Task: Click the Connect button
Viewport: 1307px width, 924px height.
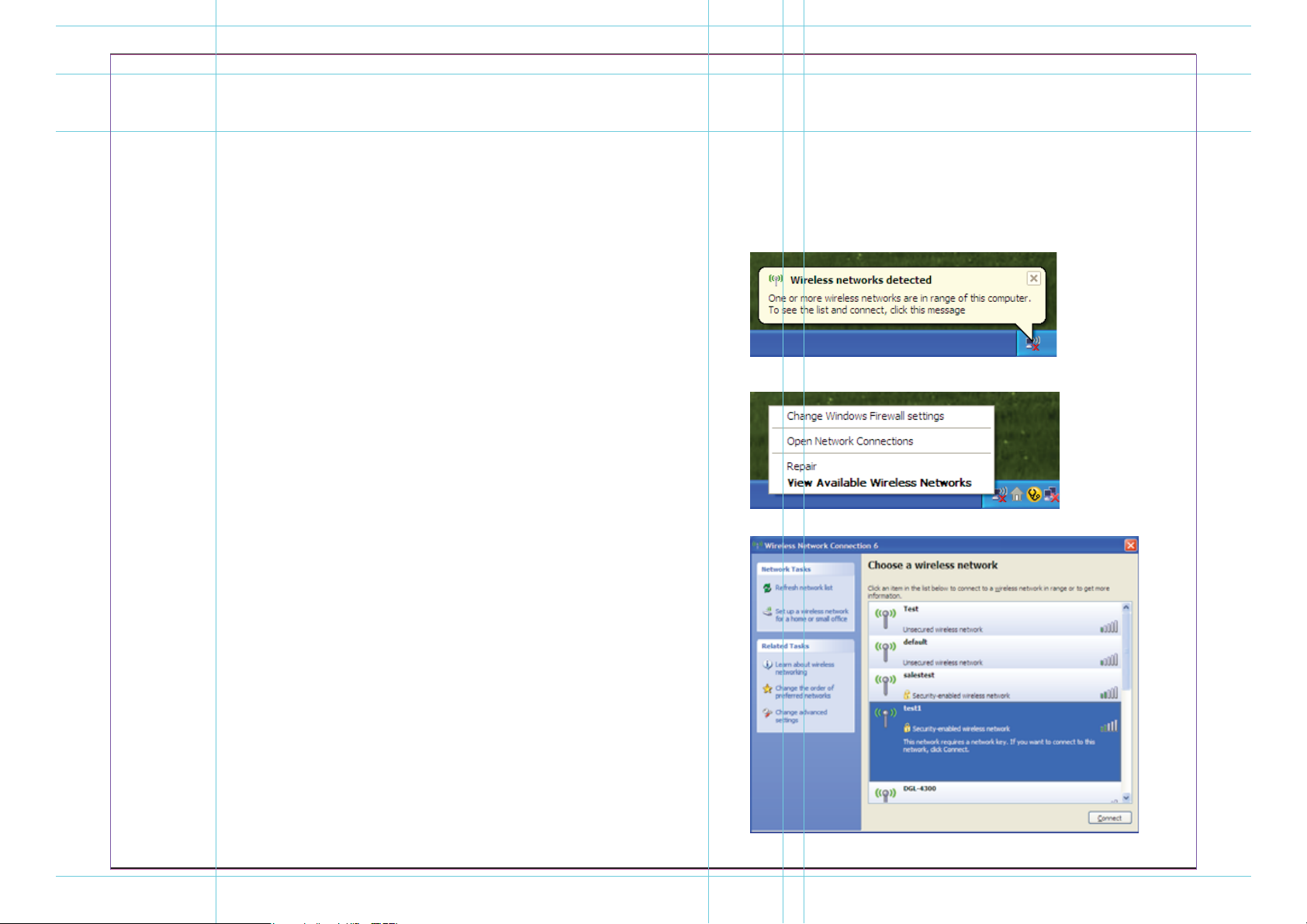Action: 1109,818
